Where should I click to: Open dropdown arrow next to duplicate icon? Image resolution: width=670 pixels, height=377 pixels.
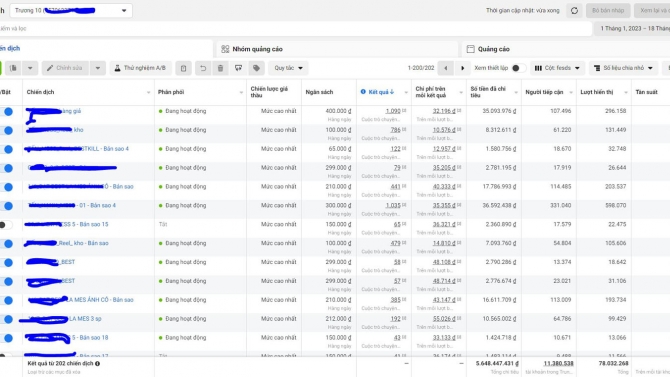pyautogui.click(x=30, y=68)
